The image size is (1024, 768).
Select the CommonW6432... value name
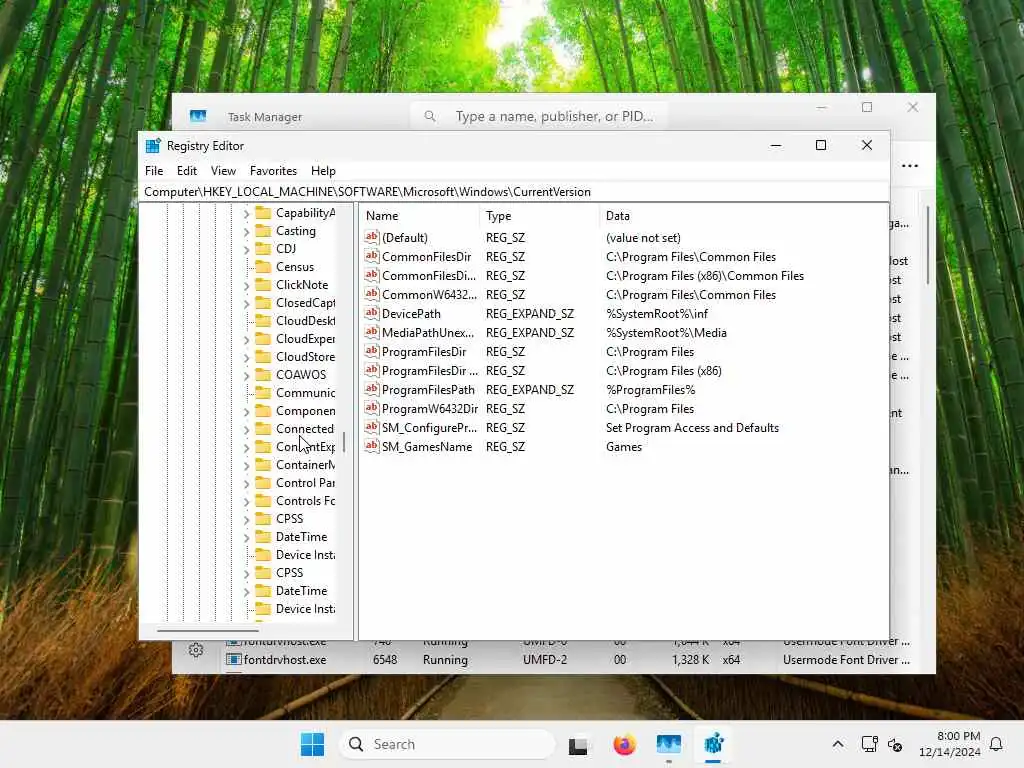(429, 295)
